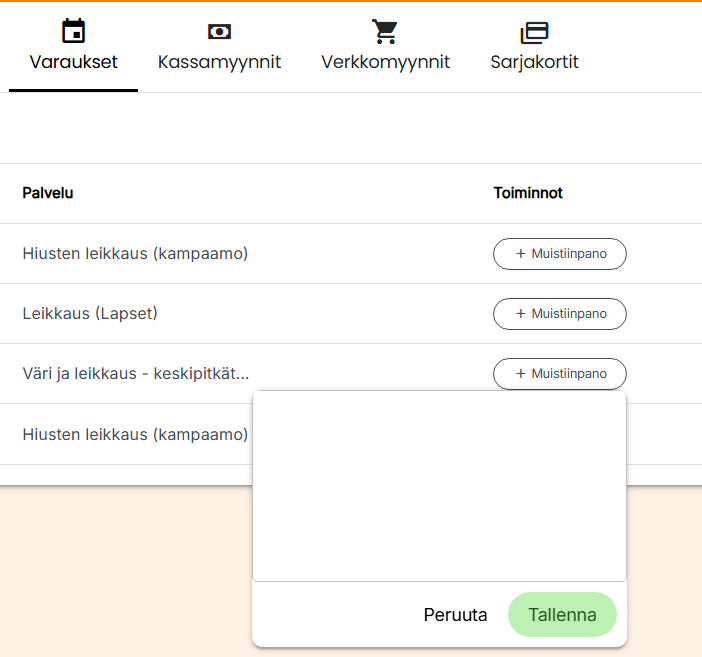This screenshot has height=657, width=702.
Task: Switch to the Varaukset tab
Action: (x=73, y=62)
